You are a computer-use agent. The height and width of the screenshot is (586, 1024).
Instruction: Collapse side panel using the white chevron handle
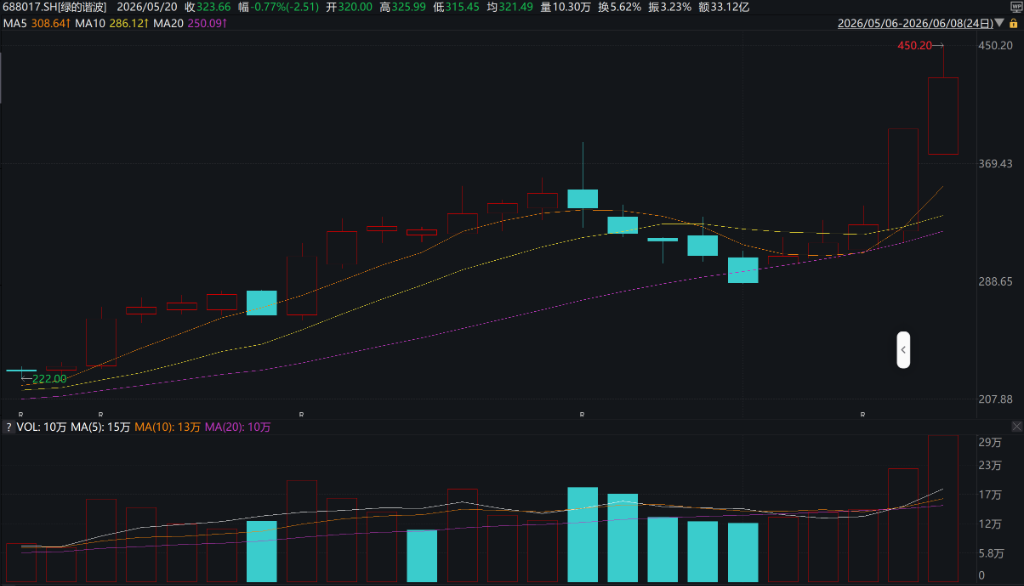(903, 350)
